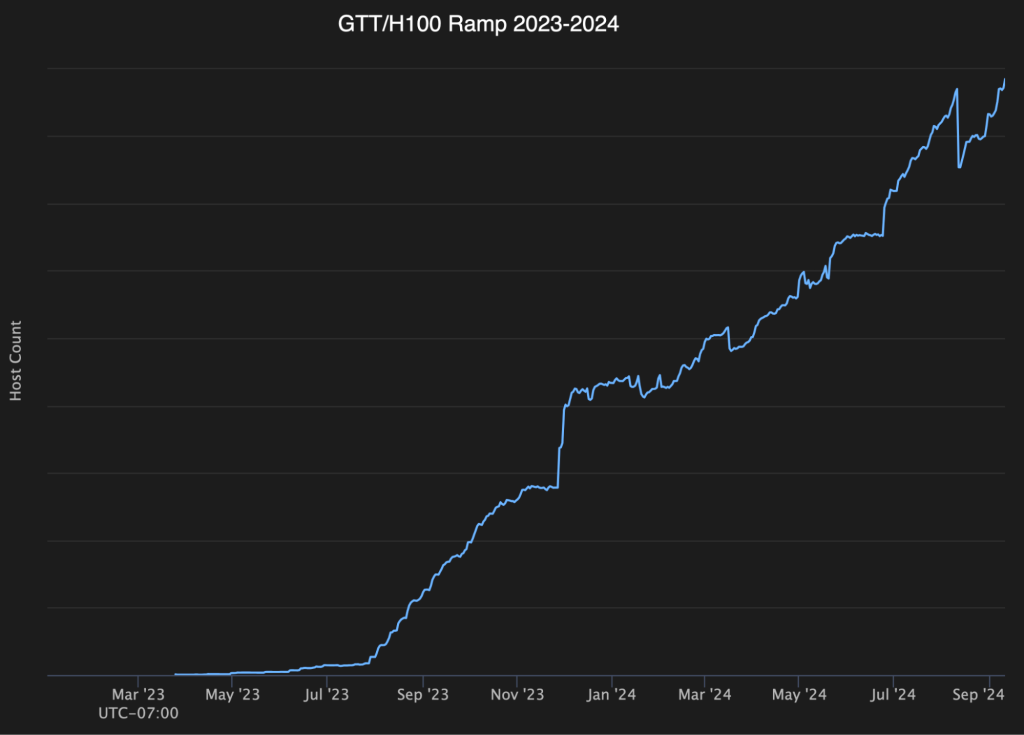The image size is (1024, 735).
Task: Click the small dip after March 2024
Action: [731, 350]
